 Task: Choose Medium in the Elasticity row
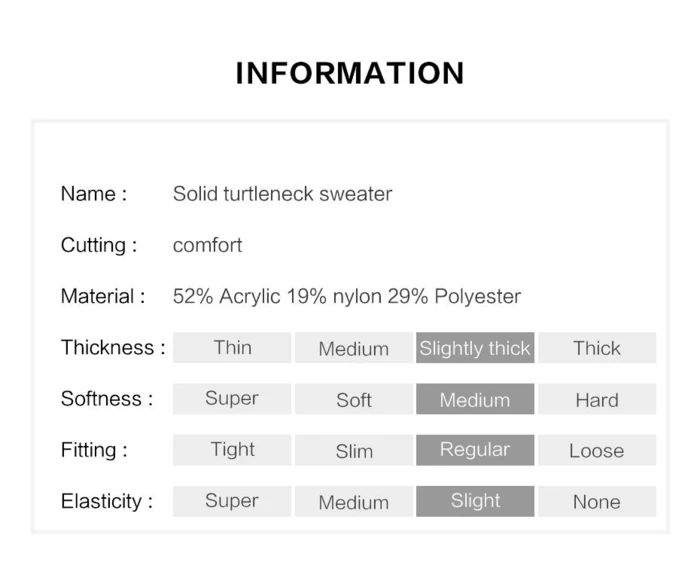tap(353, 501)
